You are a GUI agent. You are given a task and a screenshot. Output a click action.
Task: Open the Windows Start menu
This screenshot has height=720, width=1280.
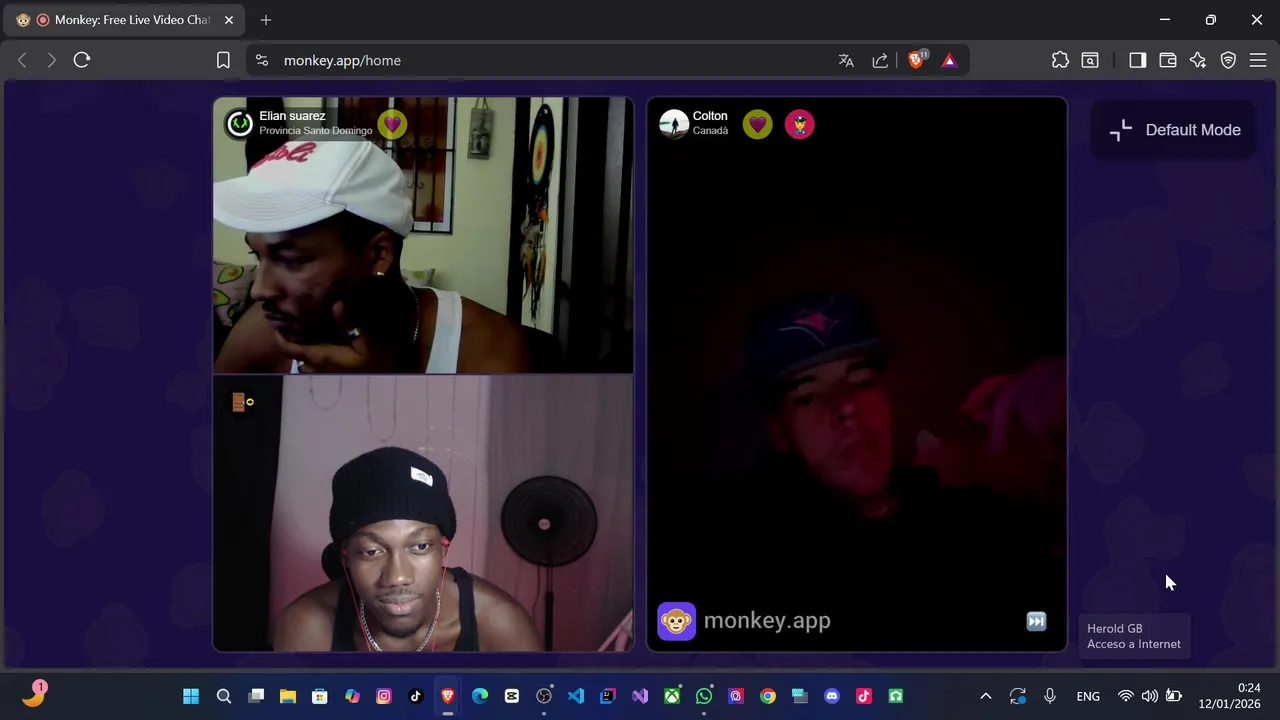(191, 696)
